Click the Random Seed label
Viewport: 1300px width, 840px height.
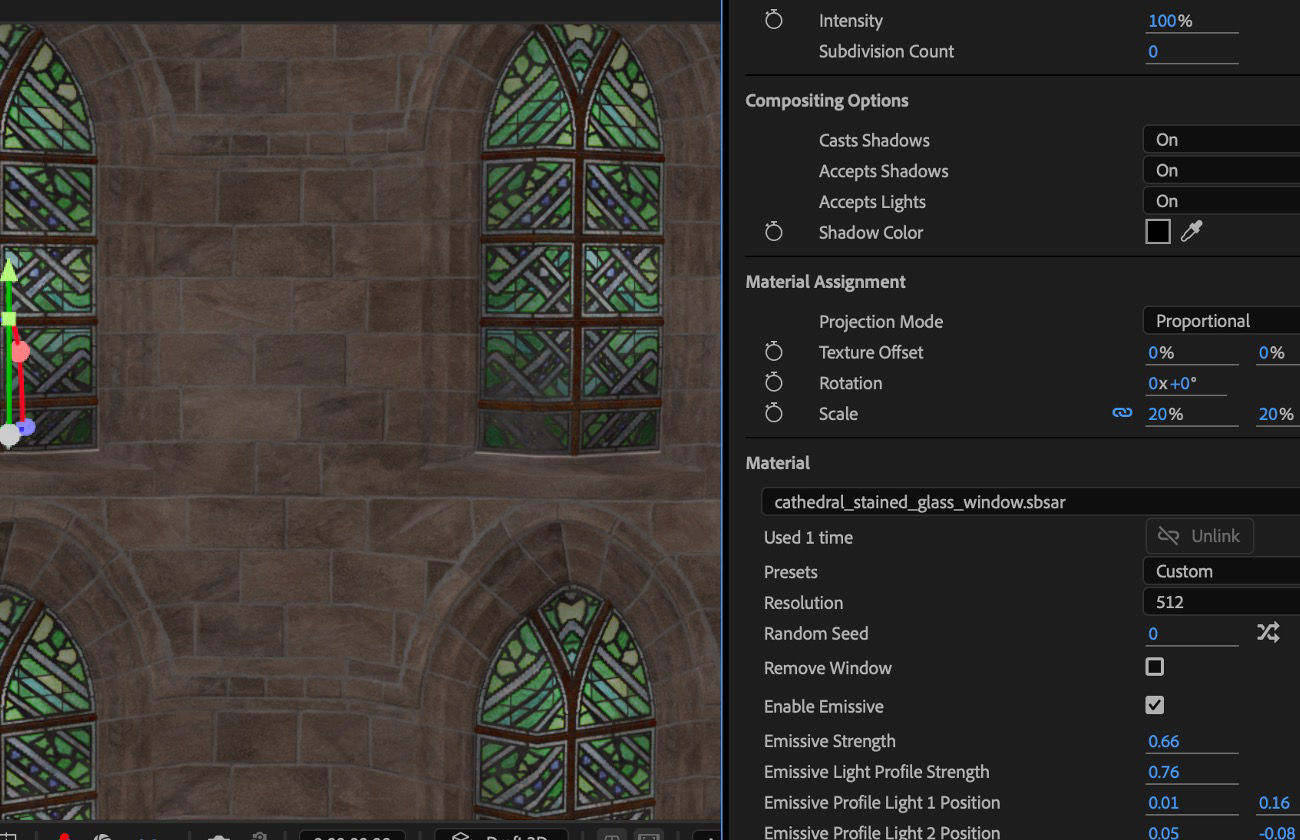click(x=816, y=633)
